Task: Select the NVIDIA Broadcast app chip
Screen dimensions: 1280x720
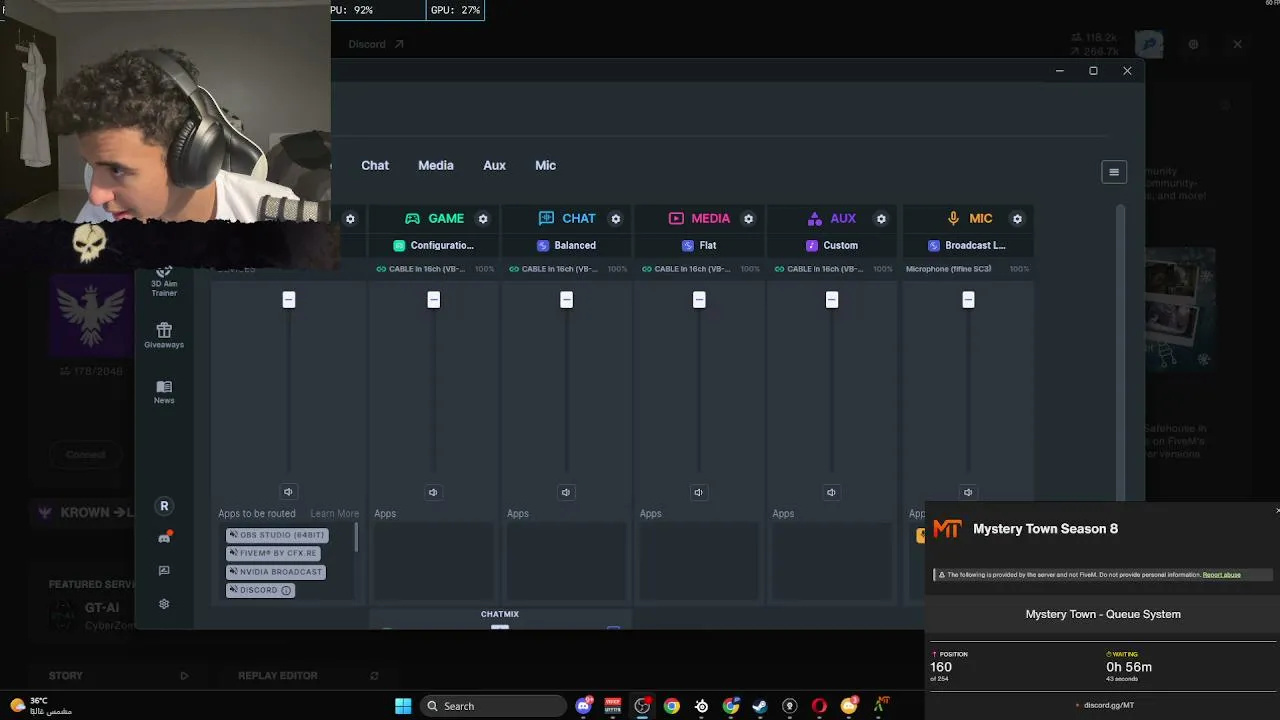Action: [276, 572]
